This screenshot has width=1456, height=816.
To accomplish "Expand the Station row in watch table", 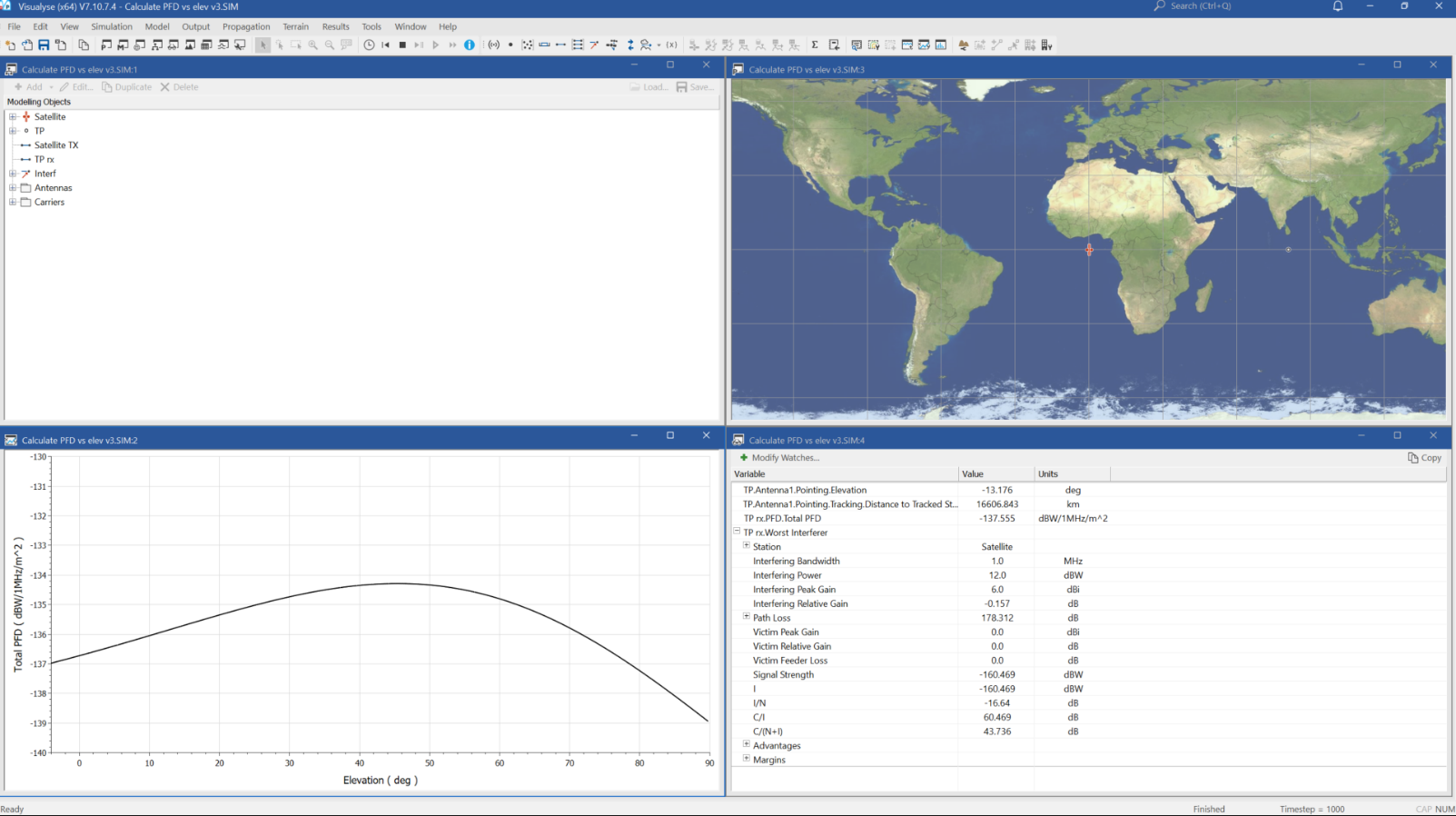I will pos(747,546).
